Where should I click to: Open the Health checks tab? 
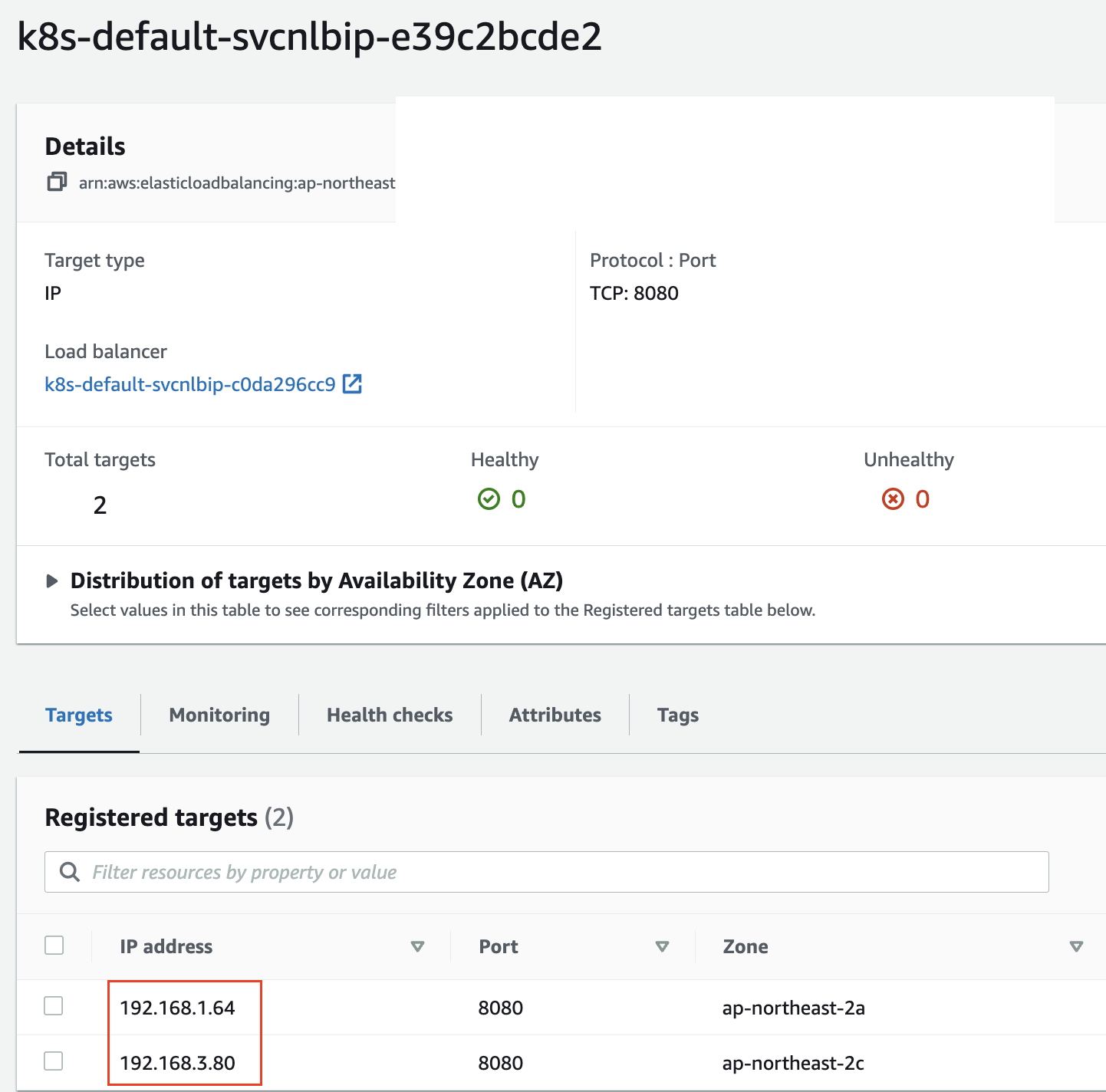coord(390,715)
